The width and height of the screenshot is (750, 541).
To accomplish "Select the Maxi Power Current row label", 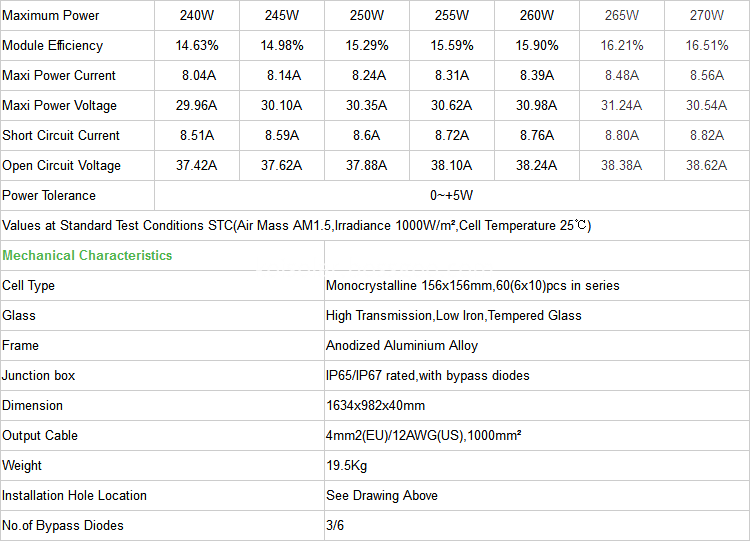I will pos(59,76).
